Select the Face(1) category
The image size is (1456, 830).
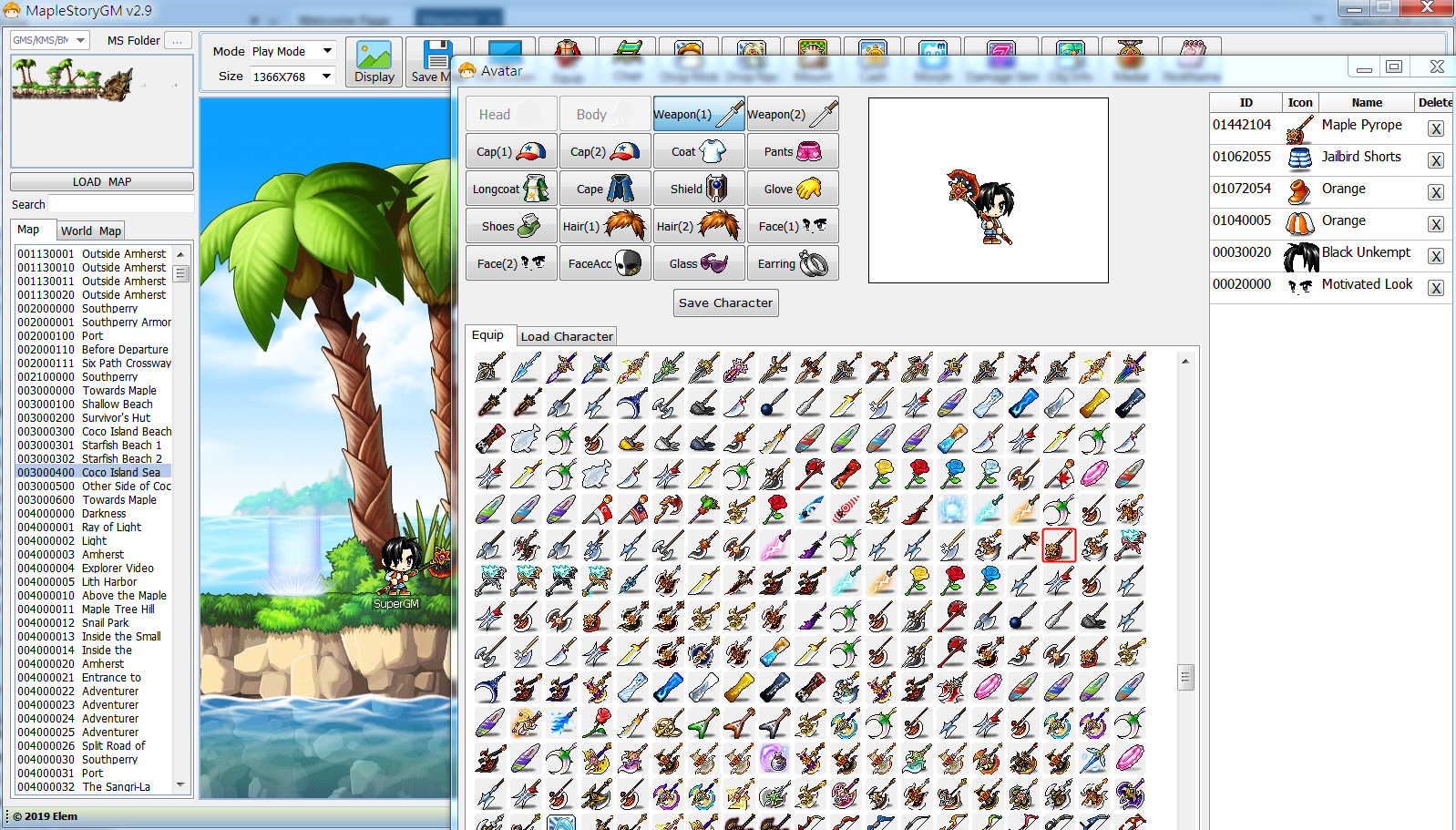(793, 226)
